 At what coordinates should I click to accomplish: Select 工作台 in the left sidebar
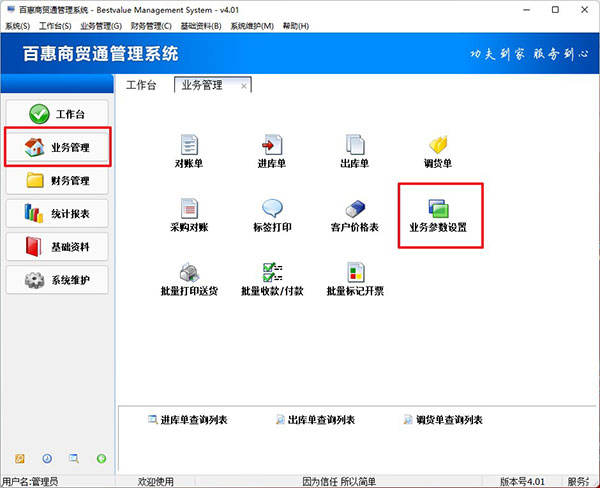tap(57, 114)
